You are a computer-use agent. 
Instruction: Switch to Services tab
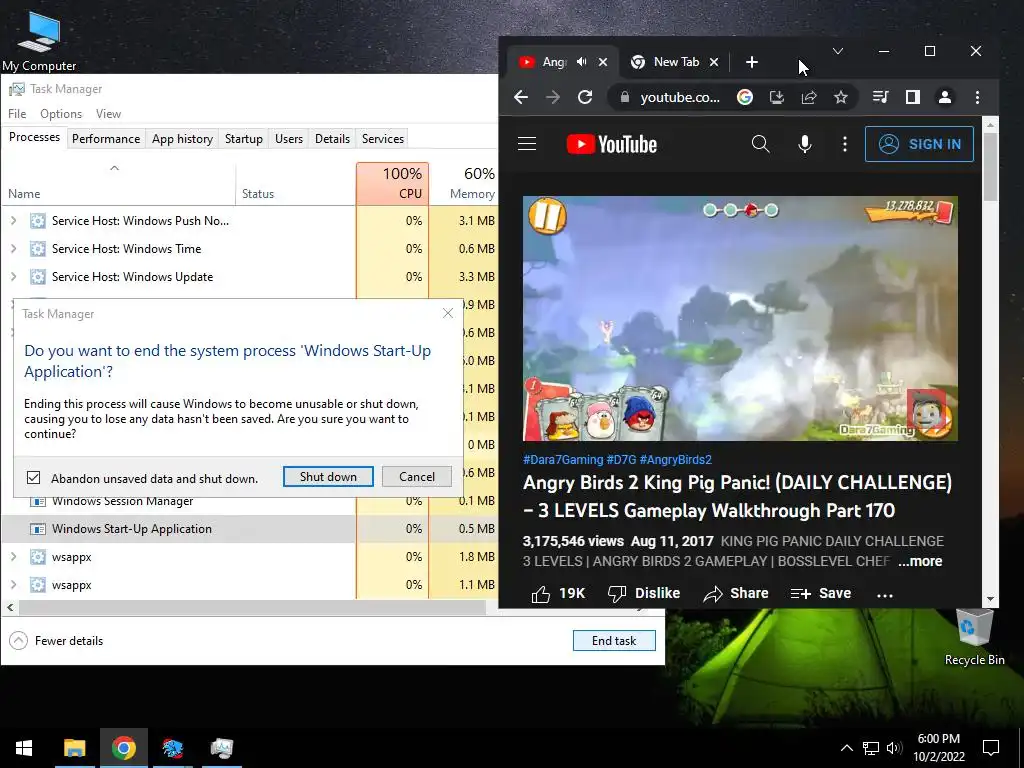point(383,138)
